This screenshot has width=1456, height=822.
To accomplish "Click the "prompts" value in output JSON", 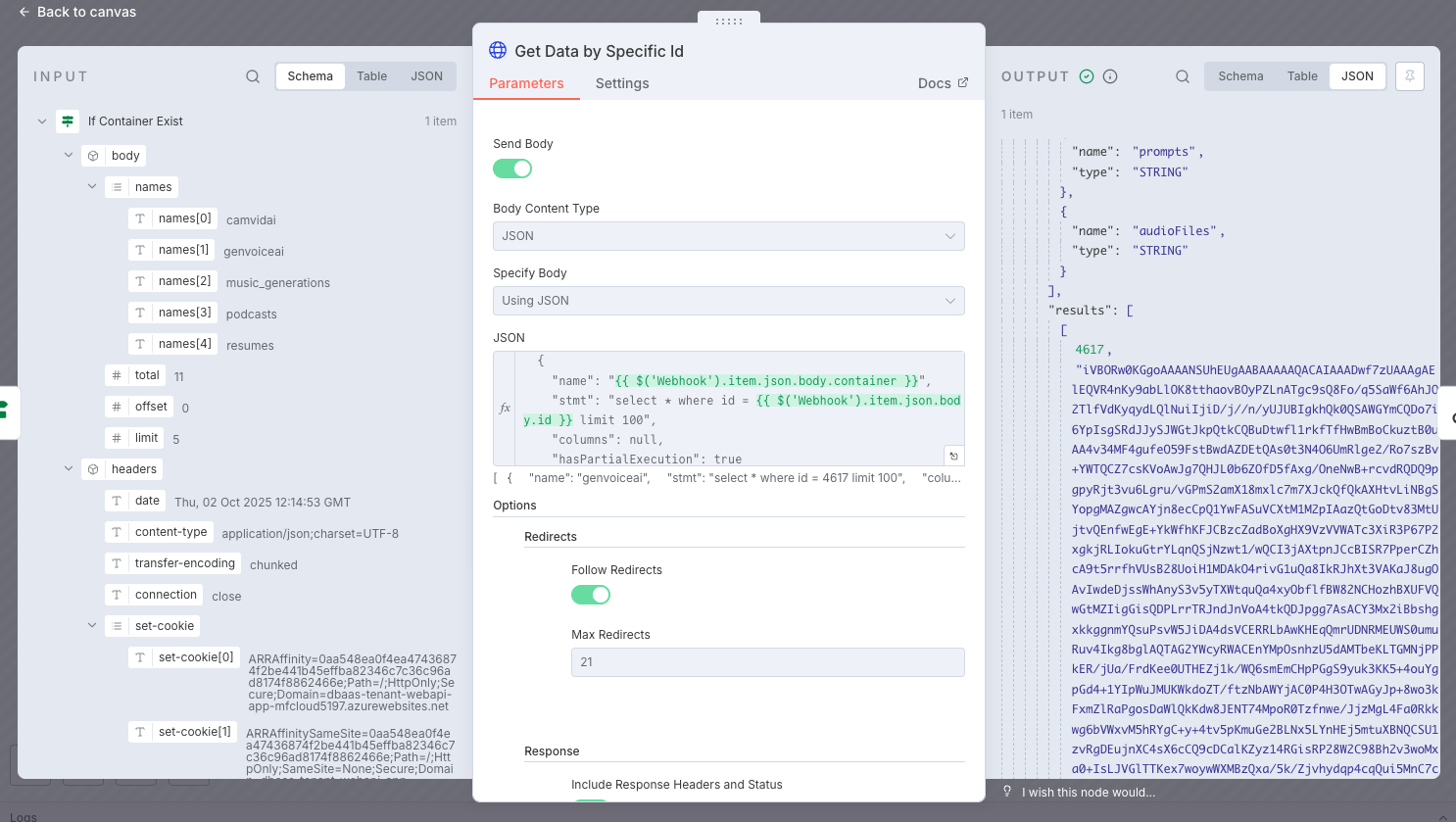I will [1164, 152].
